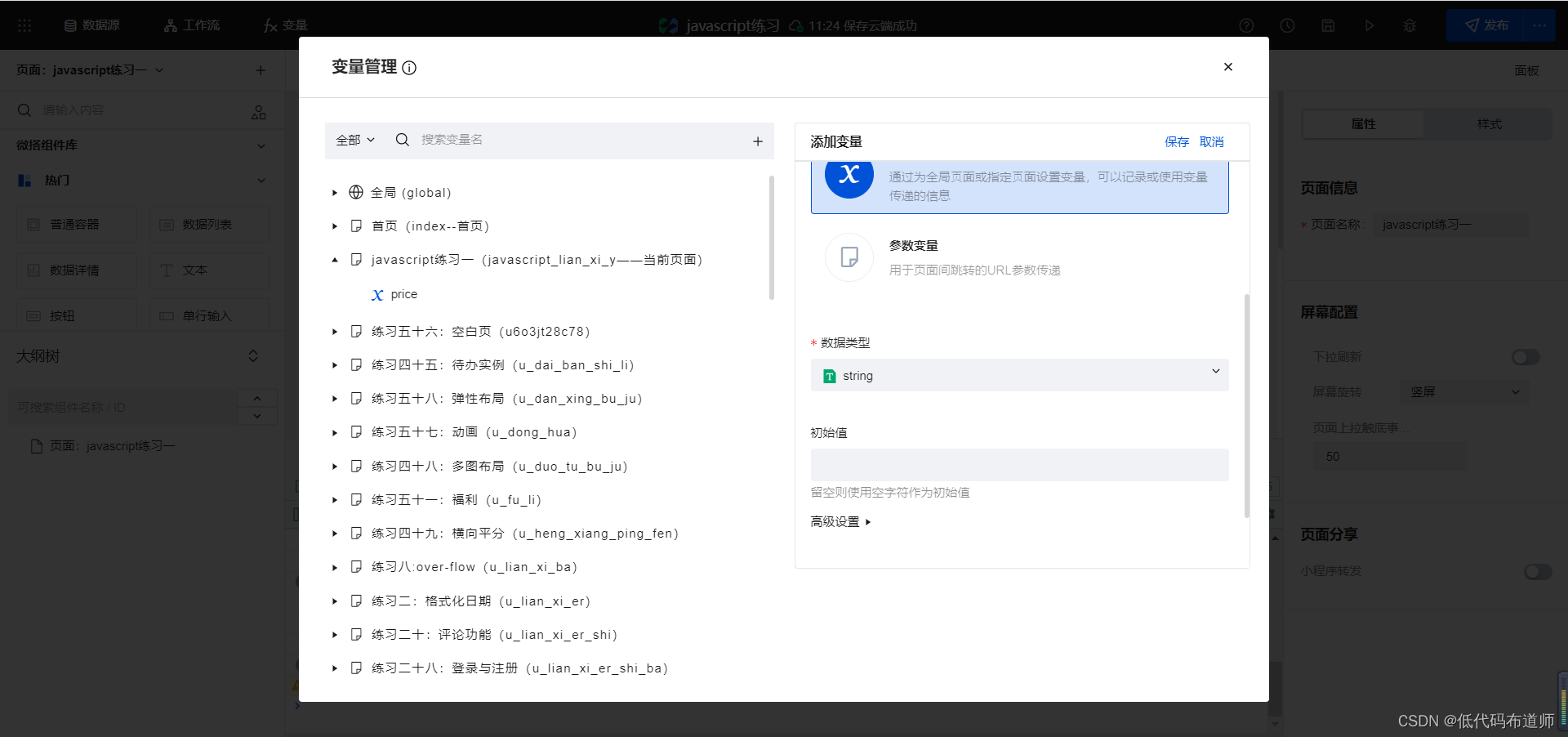Click the help question mark icon
1568x737 pixels.
coord(1246,25)
